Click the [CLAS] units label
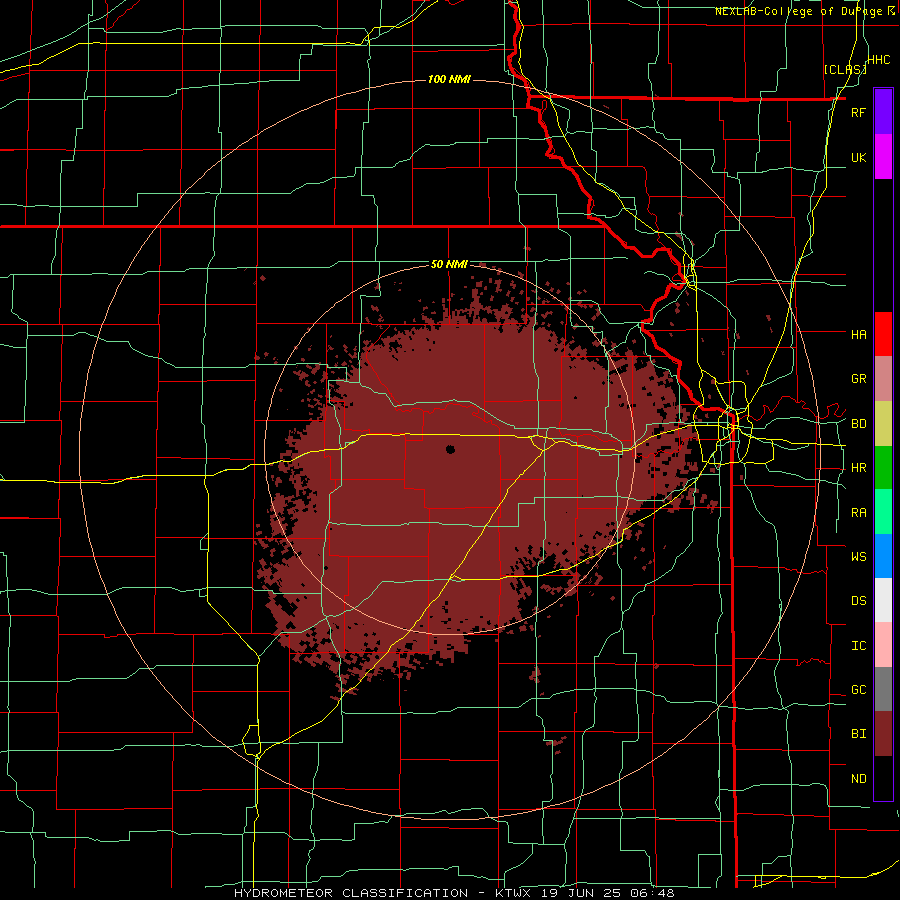This screenshot has height=900, width=900. [x=845, y=69]
